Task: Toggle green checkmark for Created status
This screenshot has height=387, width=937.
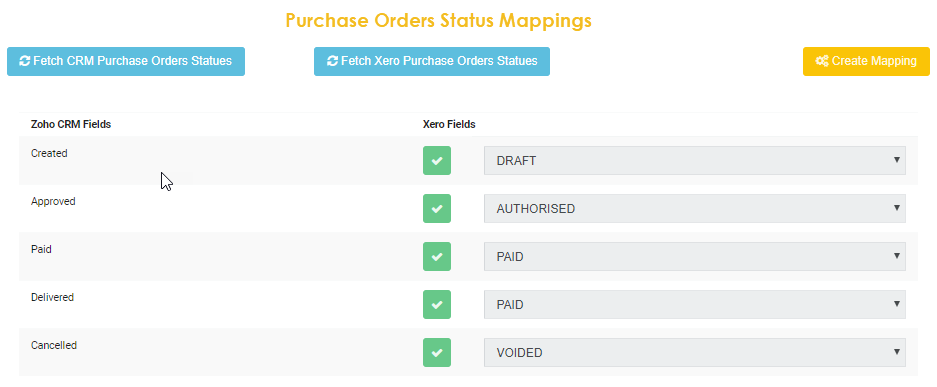Action: click(x=437, y=161)
